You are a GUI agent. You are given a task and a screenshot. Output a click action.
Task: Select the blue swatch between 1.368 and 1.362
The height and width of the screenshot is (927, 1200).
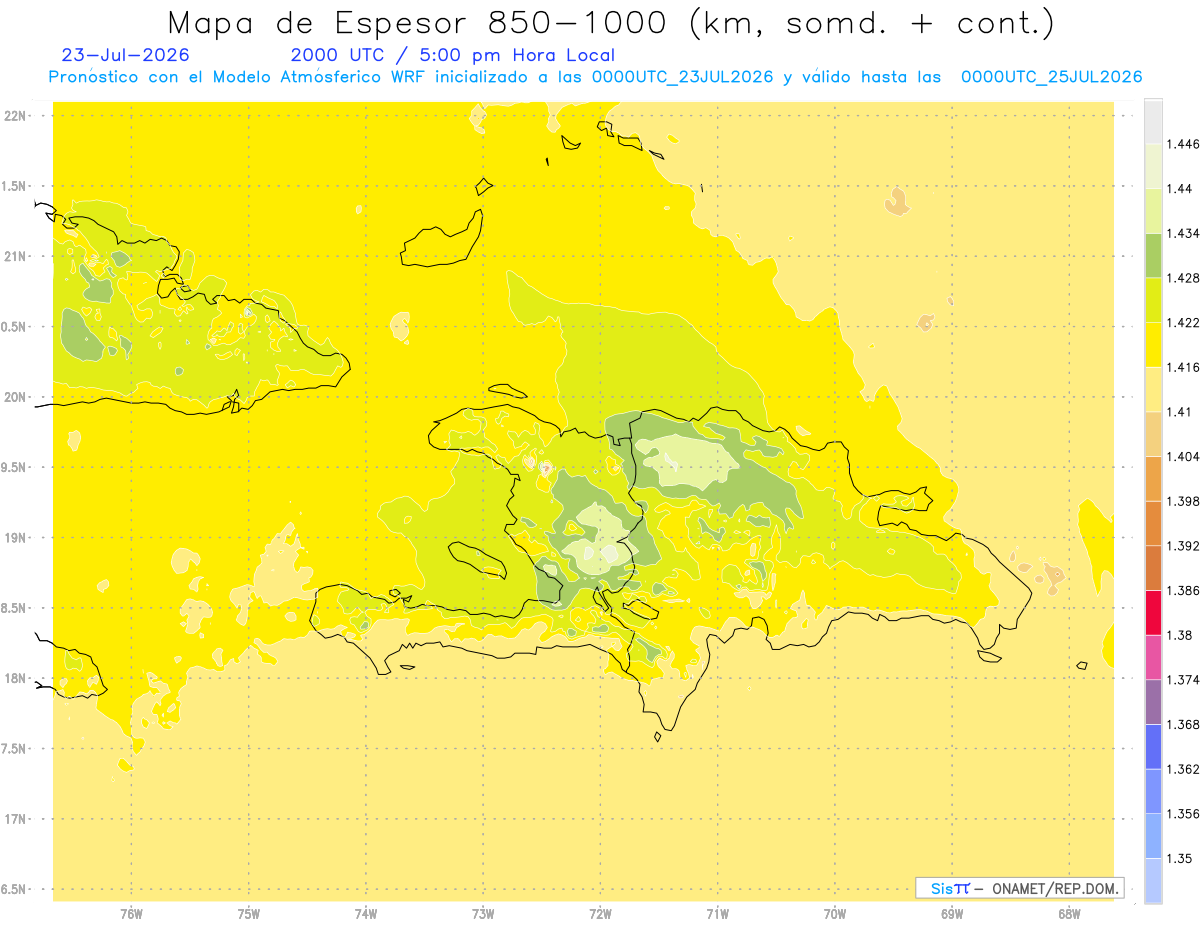coord(1153,746)
